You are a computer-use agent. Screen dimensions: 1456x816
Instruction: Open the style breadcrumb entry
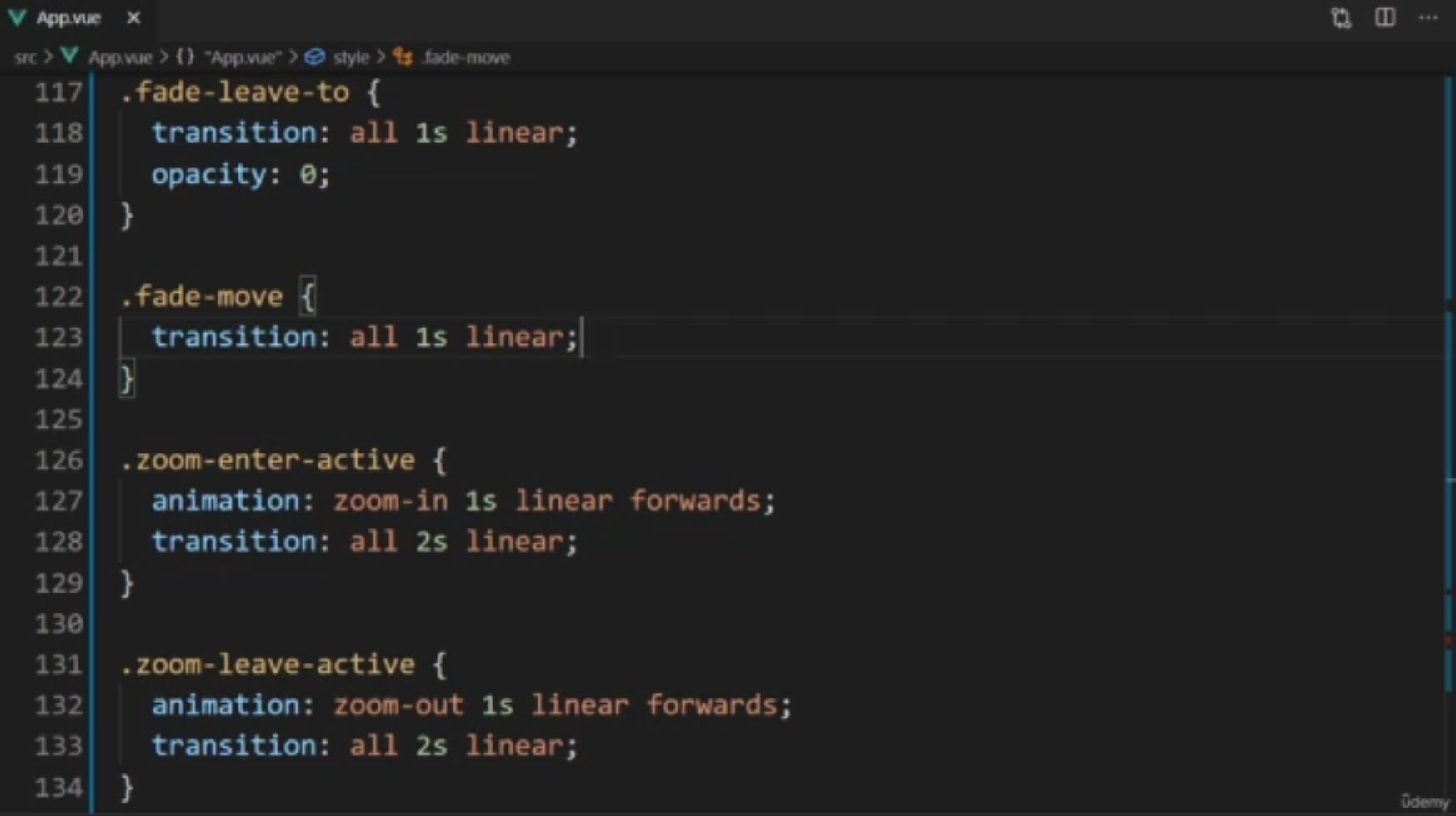[x=351, y=58]
